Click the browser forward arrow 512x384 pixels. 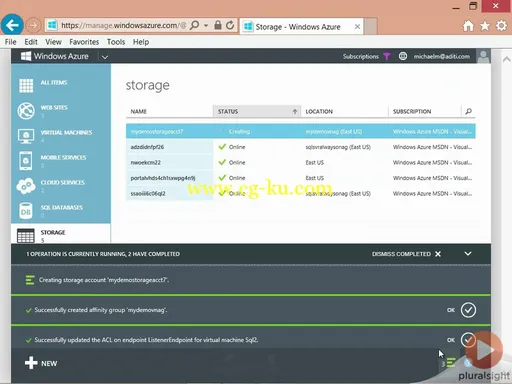tap(33, 25)
